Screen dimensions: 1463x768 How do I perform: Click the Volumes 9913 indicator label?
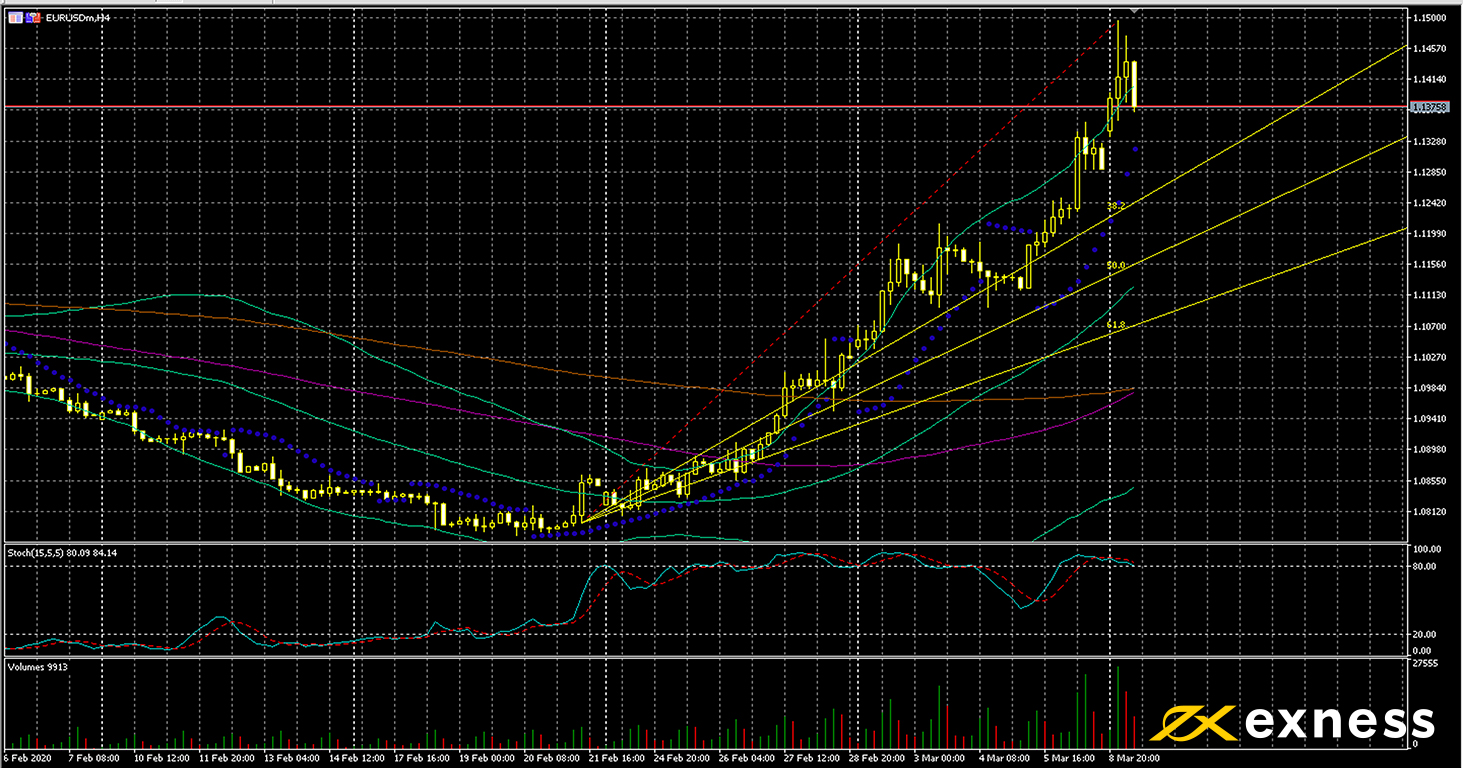point(37,666)
